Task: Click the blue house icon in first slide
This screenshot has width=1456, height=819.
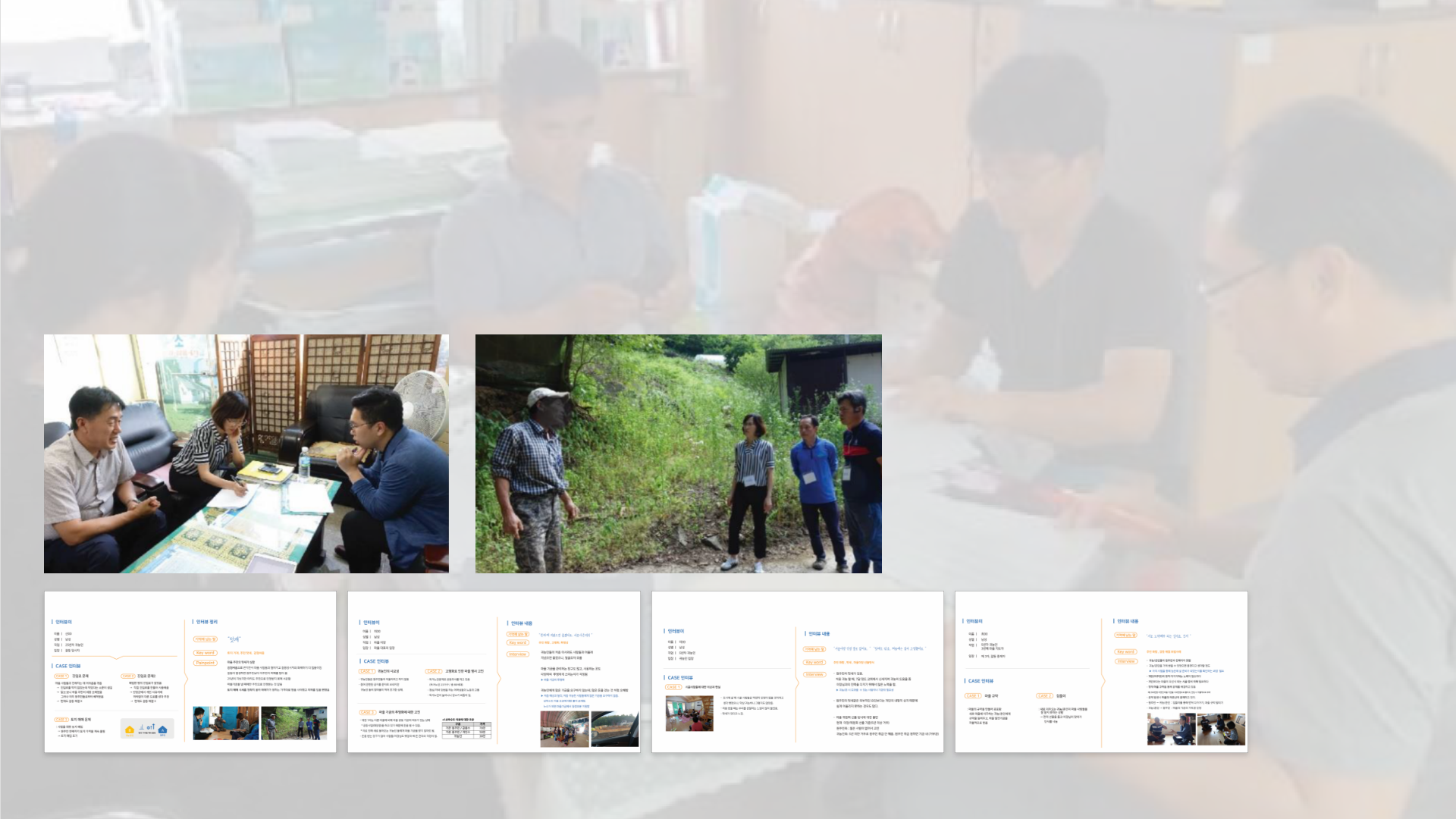Action: (x=162, y=730)
